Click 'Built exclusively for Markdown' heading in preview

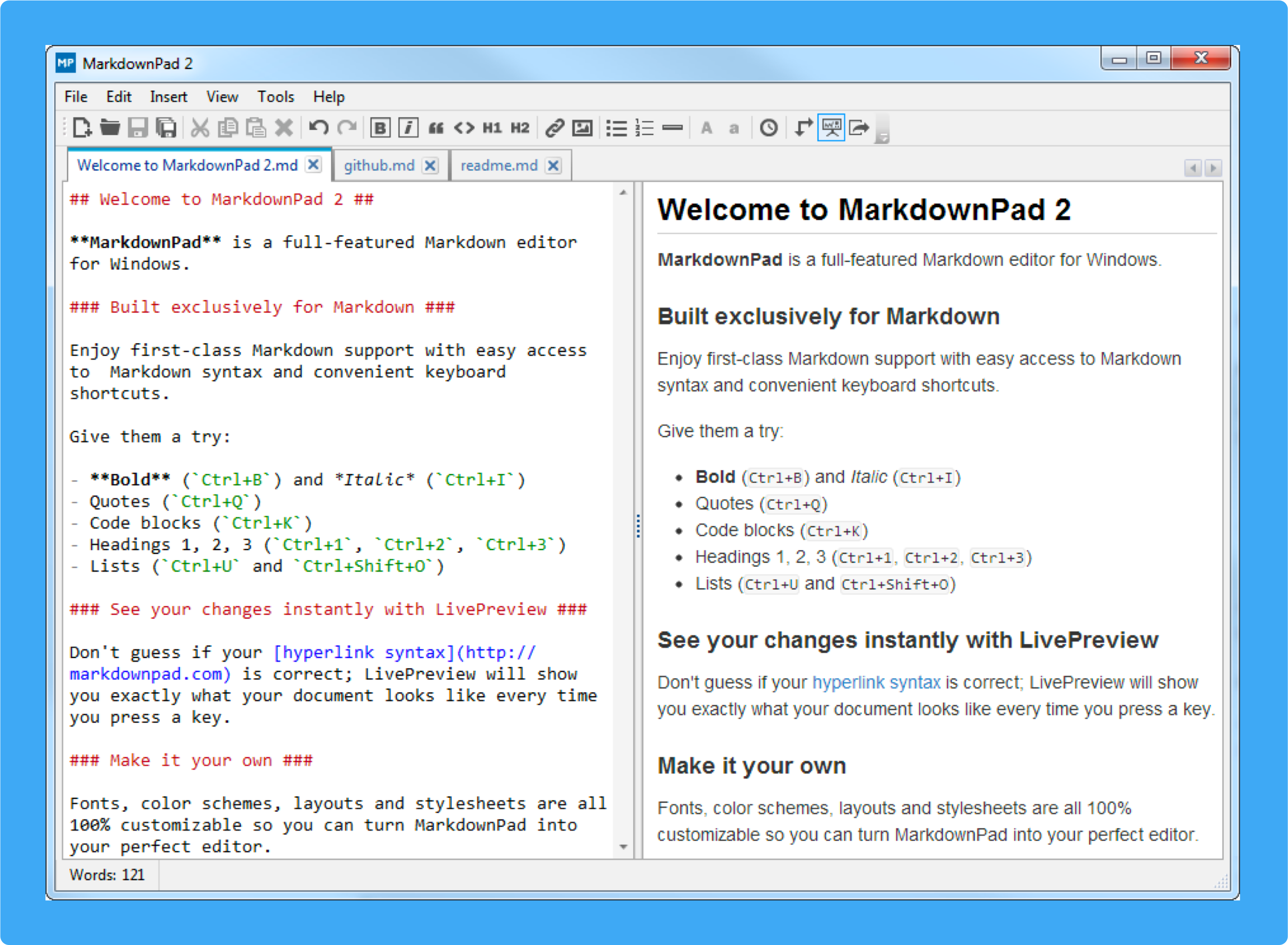point(828,316)
